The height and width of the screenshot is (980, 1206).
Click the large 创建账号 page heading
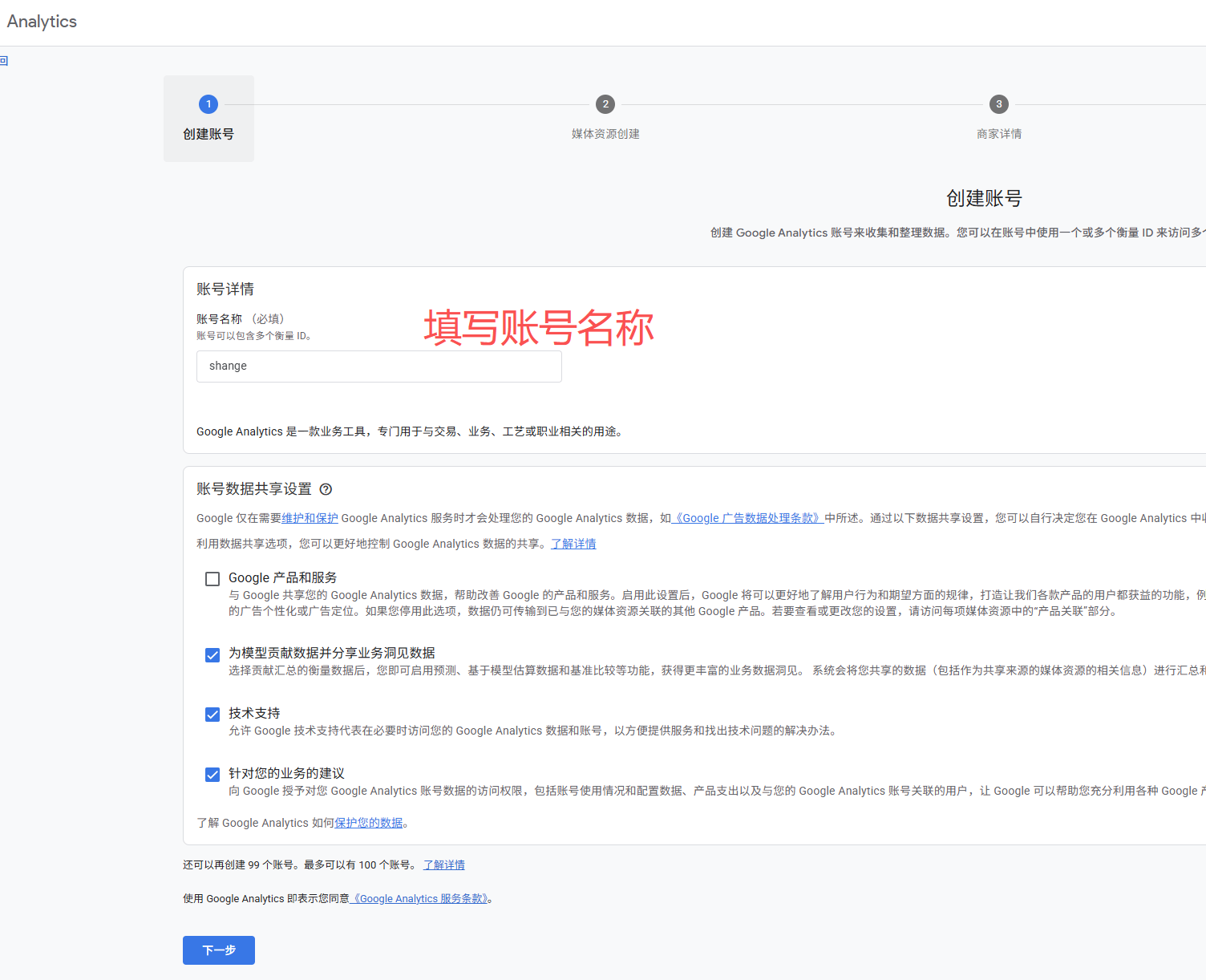pos(984,198)
